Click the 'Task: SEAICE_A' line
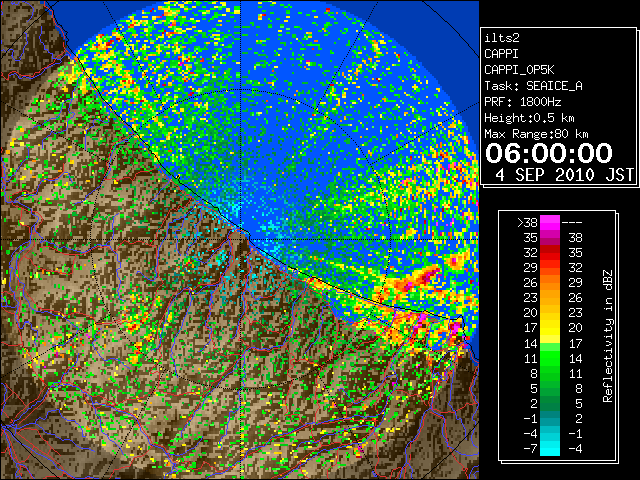This screenshot has width=640, height=480. tap(533, 86)
